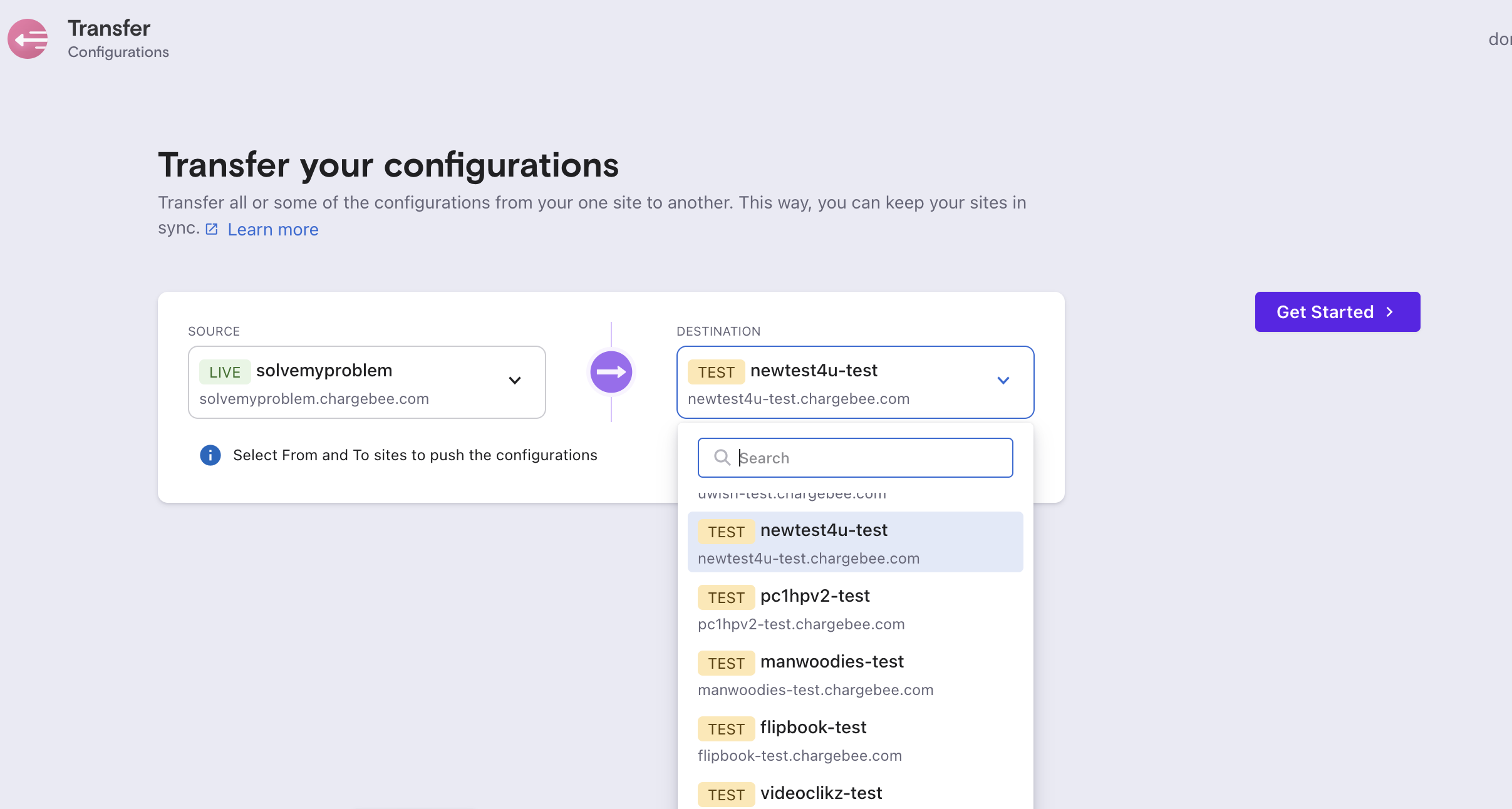Click the purple arrow icon between sites

pyautogui.click(x=611, y=372)
